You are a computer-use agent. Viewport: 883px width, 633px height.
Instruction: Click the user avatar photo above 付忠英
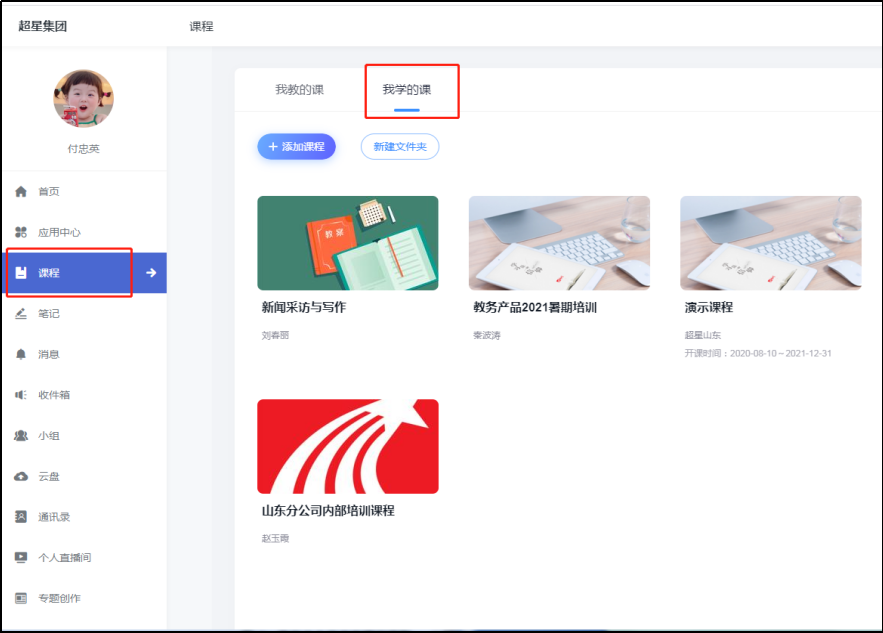pos(83,99)
